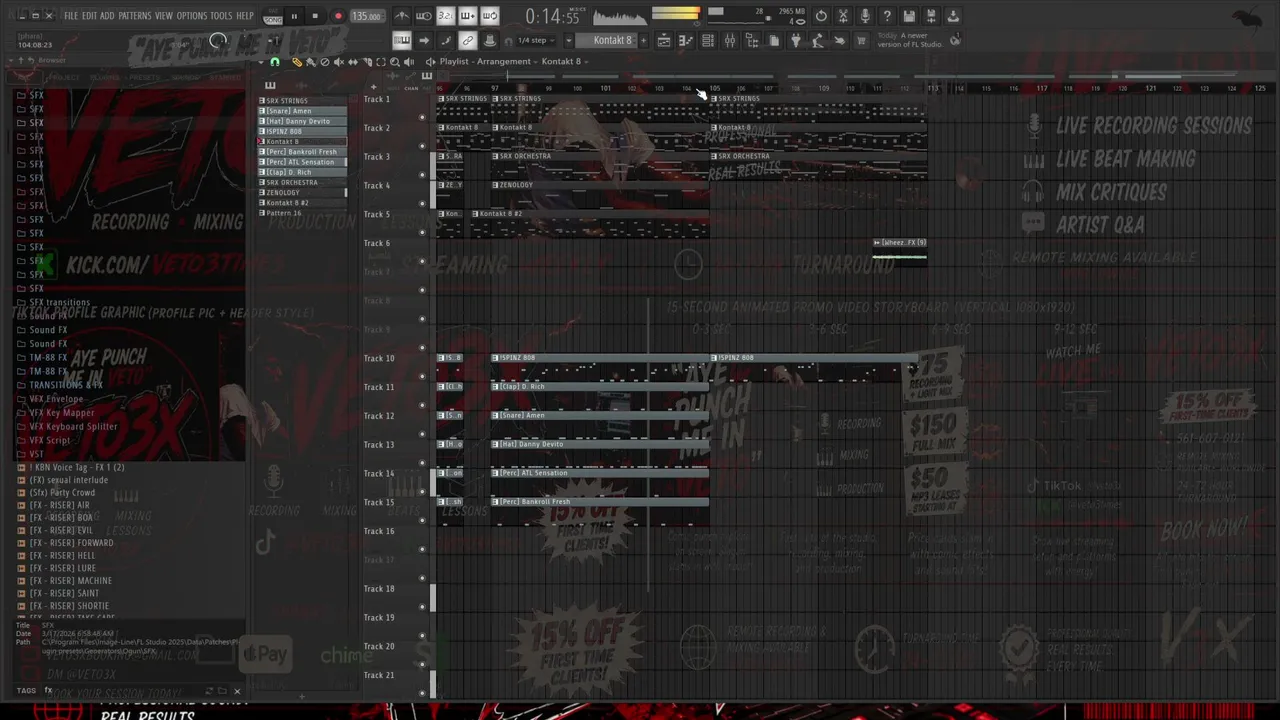Image resolution: width=1280 pixels, height=720 pixels.
Task: Toggle typing keyboard to piano
Action: tap(402, 40)
